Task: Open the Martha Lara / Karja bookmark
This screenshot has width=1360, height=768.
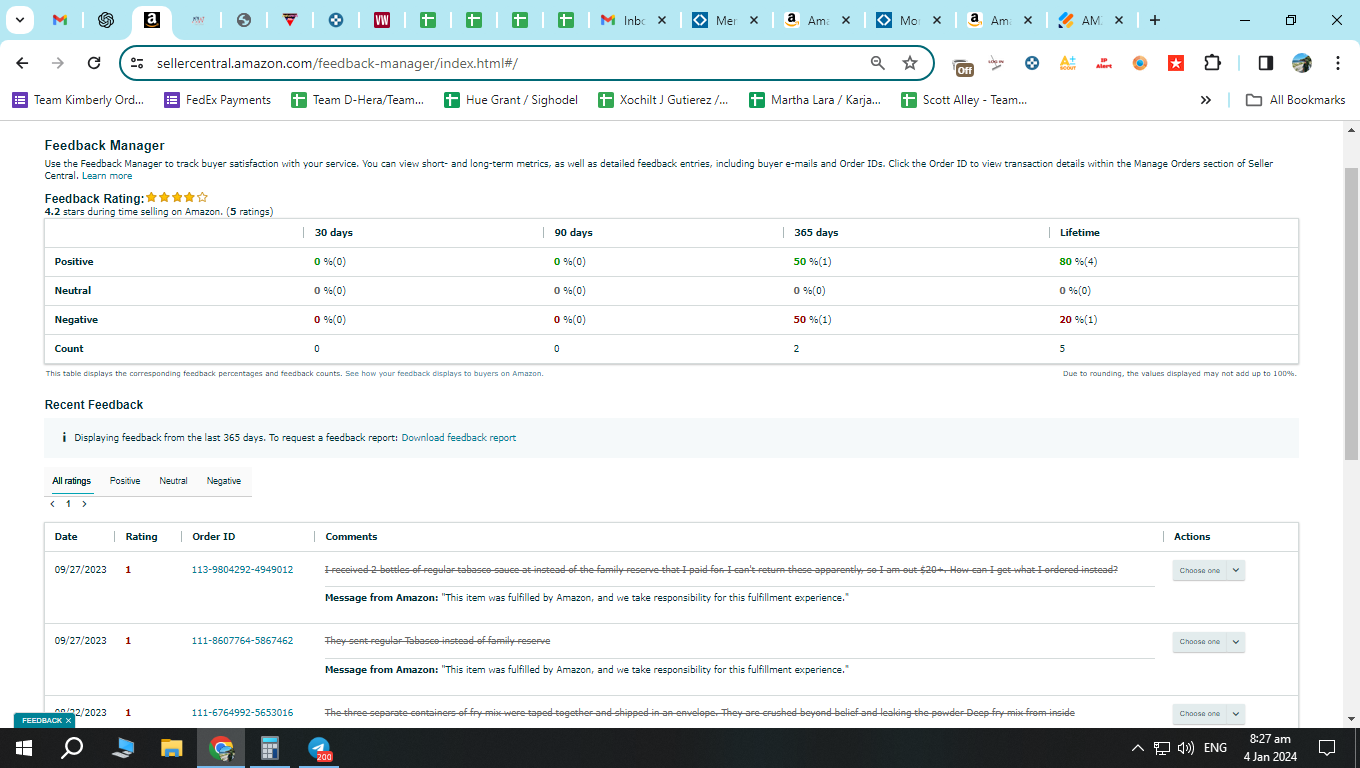Action: [x=815, y=100]
